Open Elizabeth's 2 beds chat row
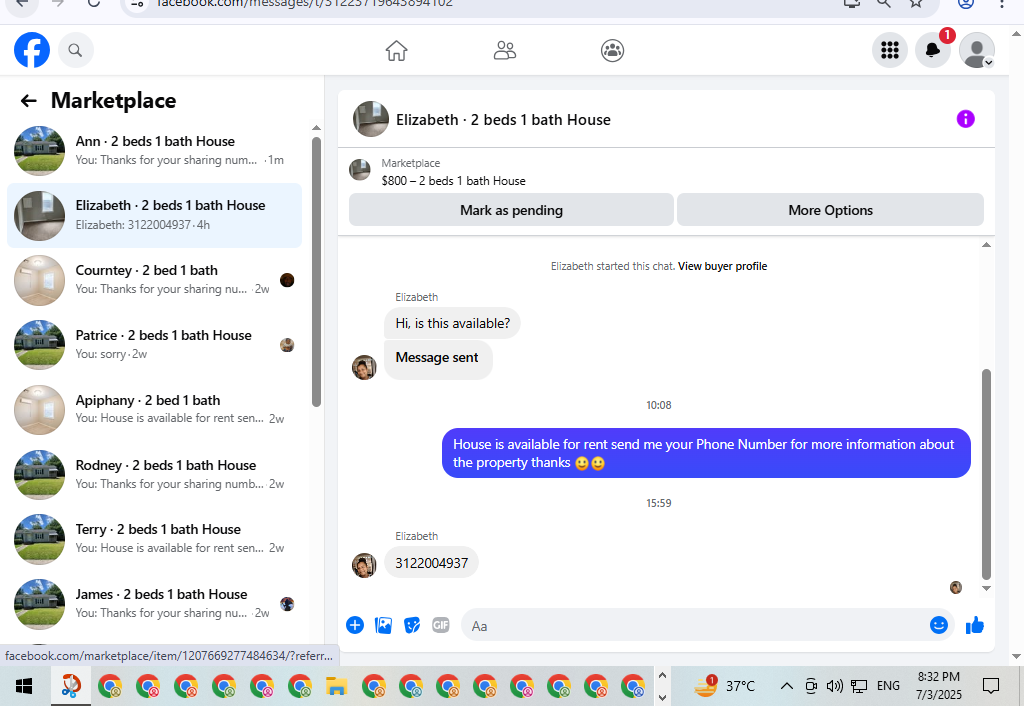This screenshot has height=706, width=1024. [x=155, y=216]
